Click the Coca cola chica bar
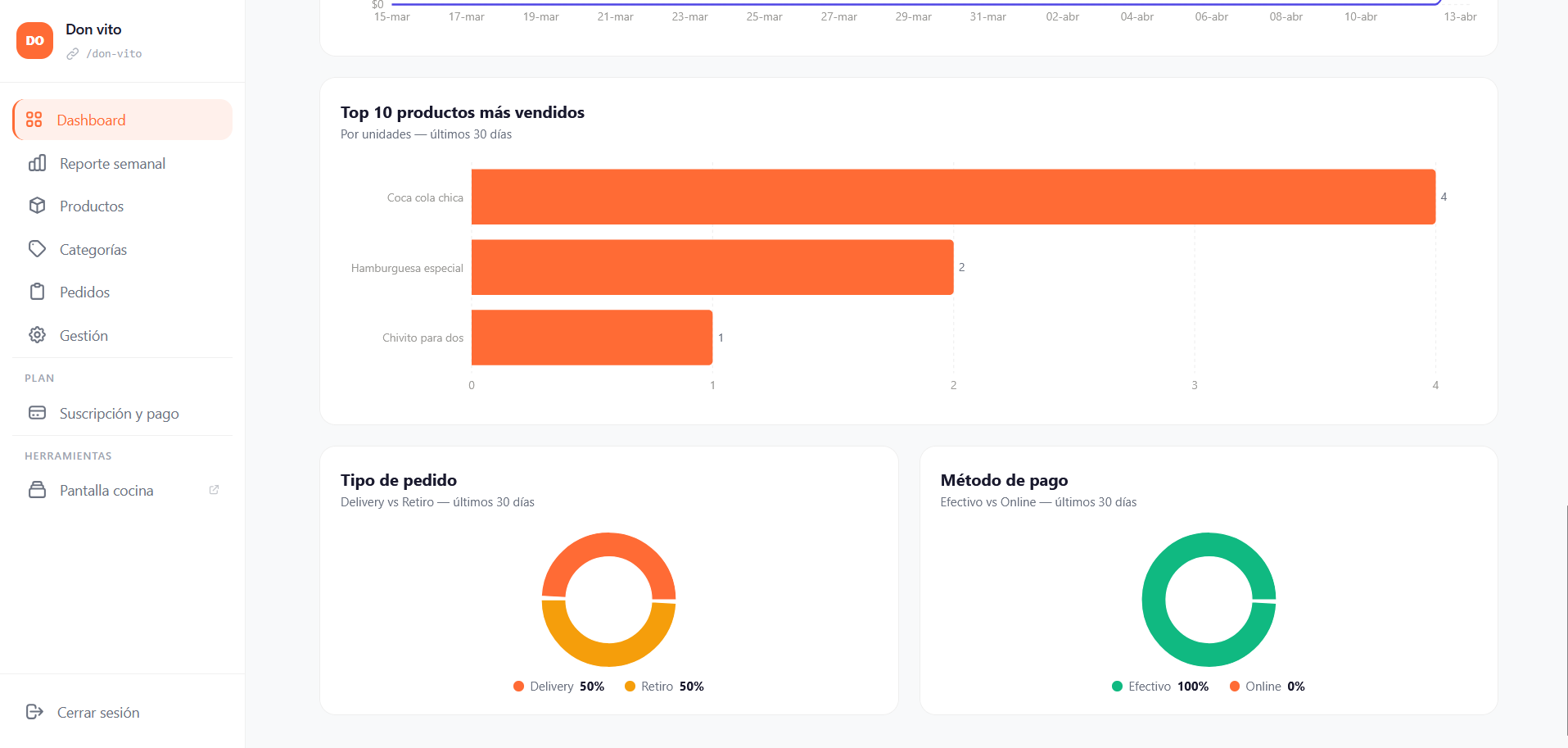Viewport: 1568px width, 748px height. (953, 197)
